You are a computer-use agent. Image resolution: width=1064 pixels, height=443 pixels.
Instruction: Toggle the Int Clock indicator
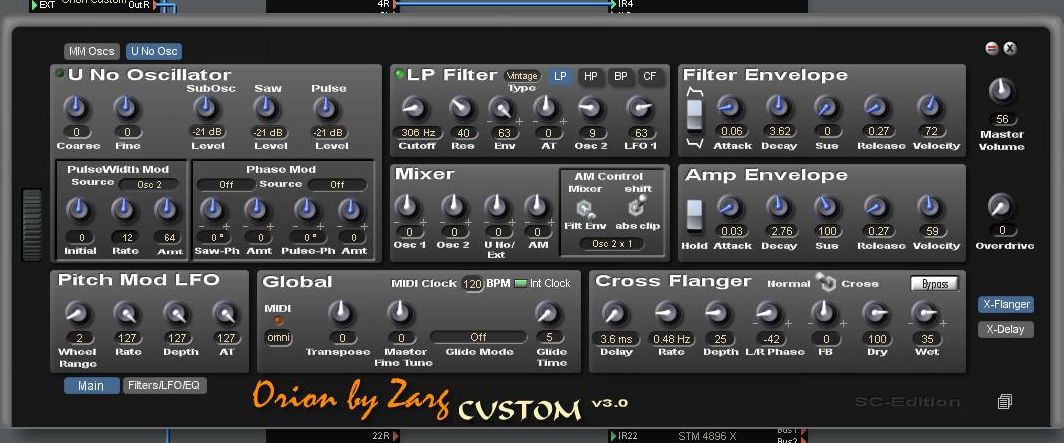tap(520, 284)
